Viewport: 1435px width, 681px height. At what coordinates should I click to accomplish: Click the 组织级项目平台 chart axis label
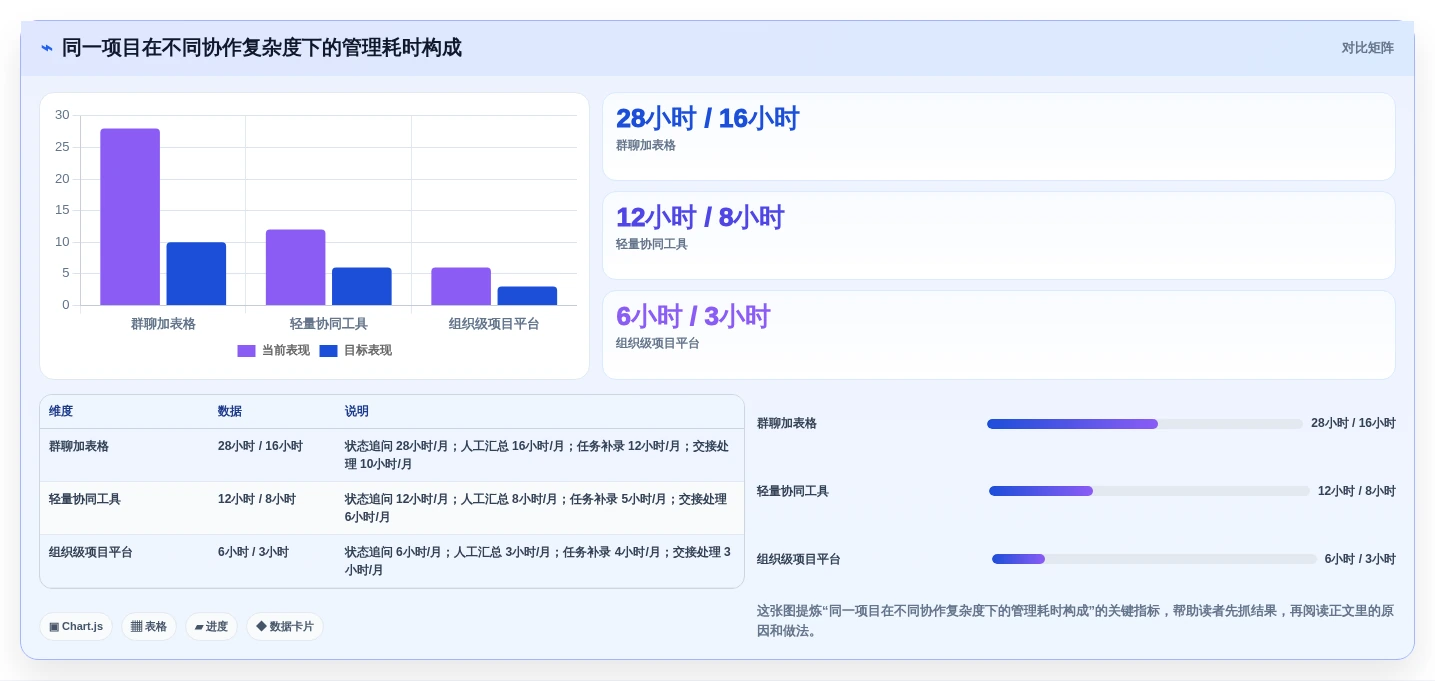494,324
